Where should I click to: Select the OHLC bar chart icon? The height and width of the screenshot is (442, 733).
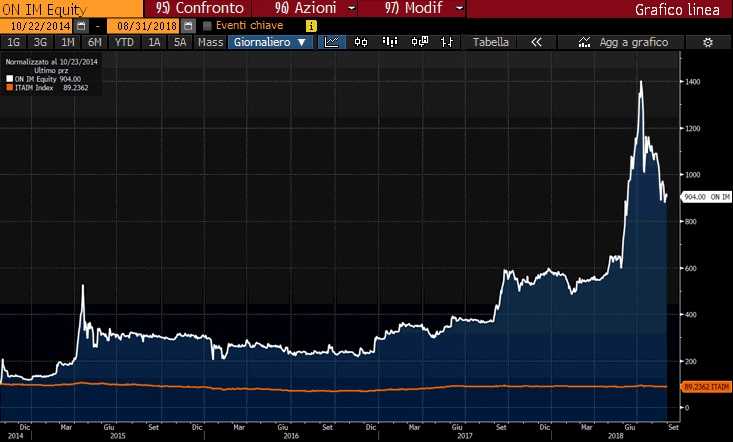pos(447,42)
